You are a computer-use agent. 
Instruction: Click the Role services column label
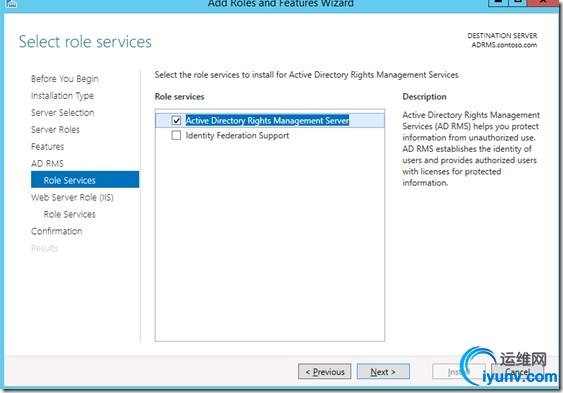(180, 97)
